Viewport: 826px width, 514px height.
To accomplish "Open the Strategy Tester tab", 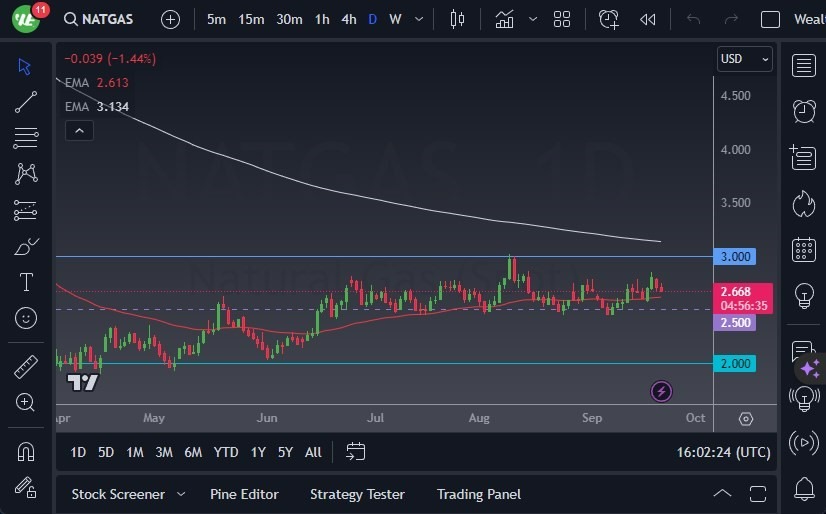I will [357, 494].
